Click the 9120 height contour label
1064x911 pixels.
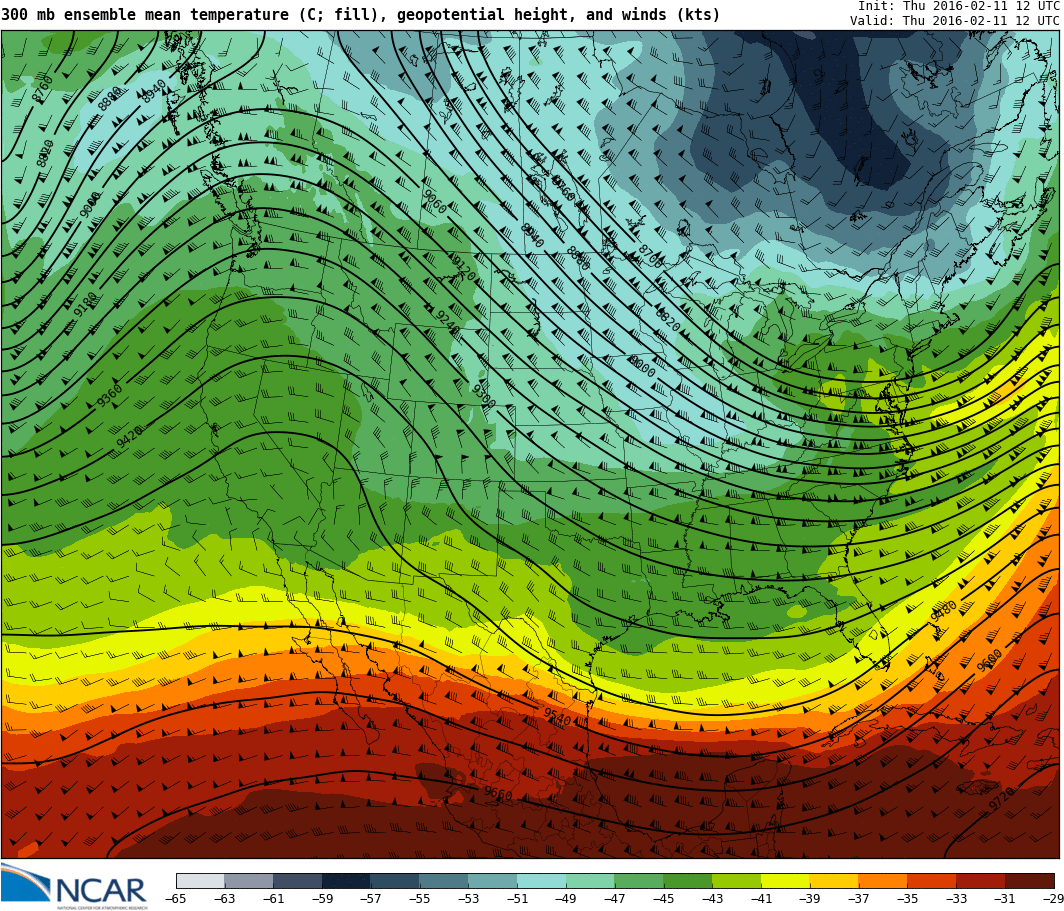(x=463, y=269)
